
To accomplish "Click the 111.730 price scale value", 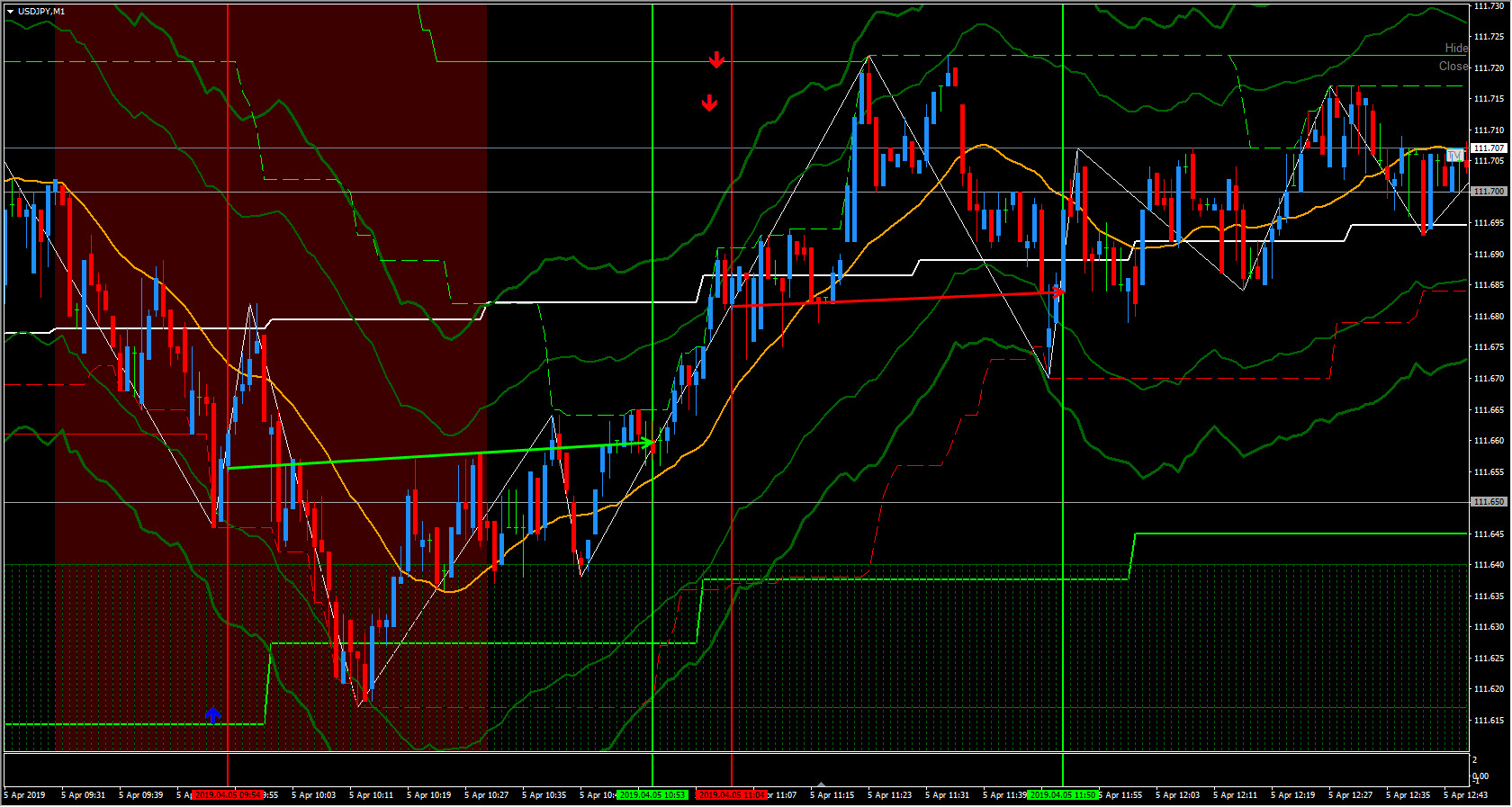I will [1489, 6].
